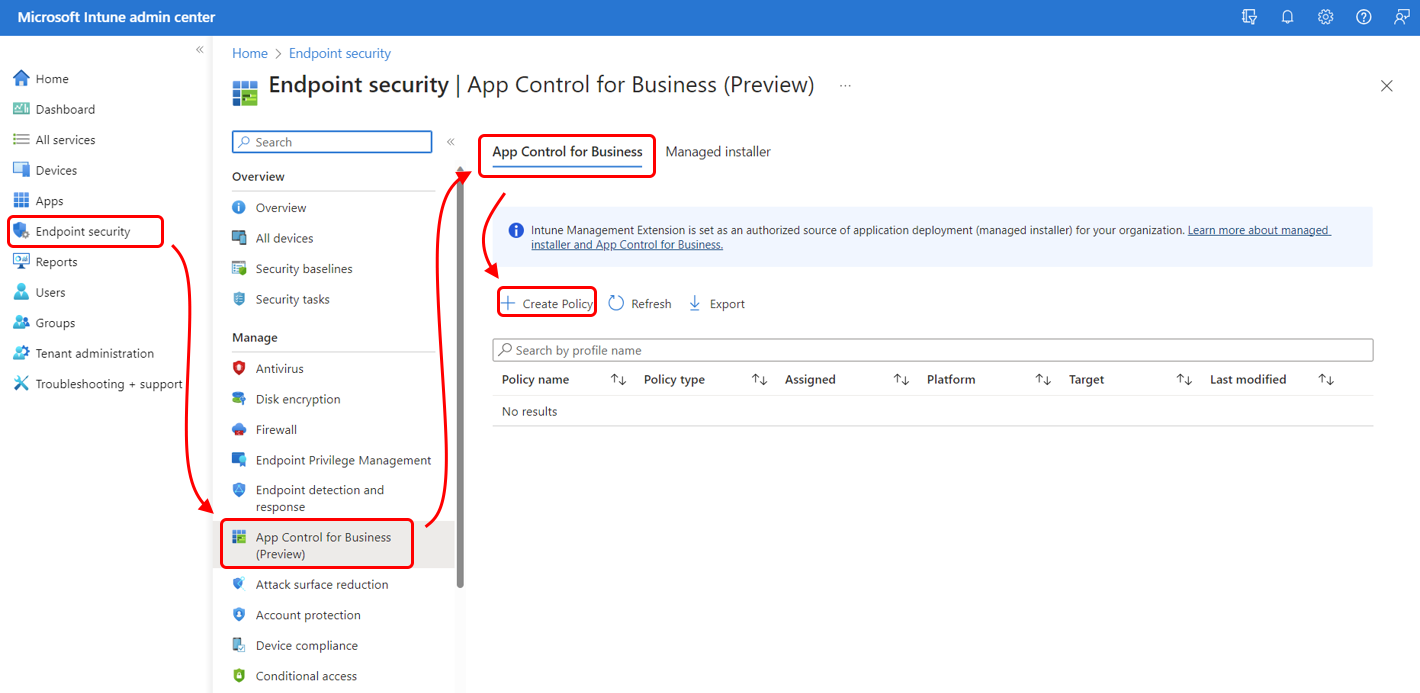Select the App Control for Business tab
The height and width of the screenshot is (693, 1420).
point(567,152)
